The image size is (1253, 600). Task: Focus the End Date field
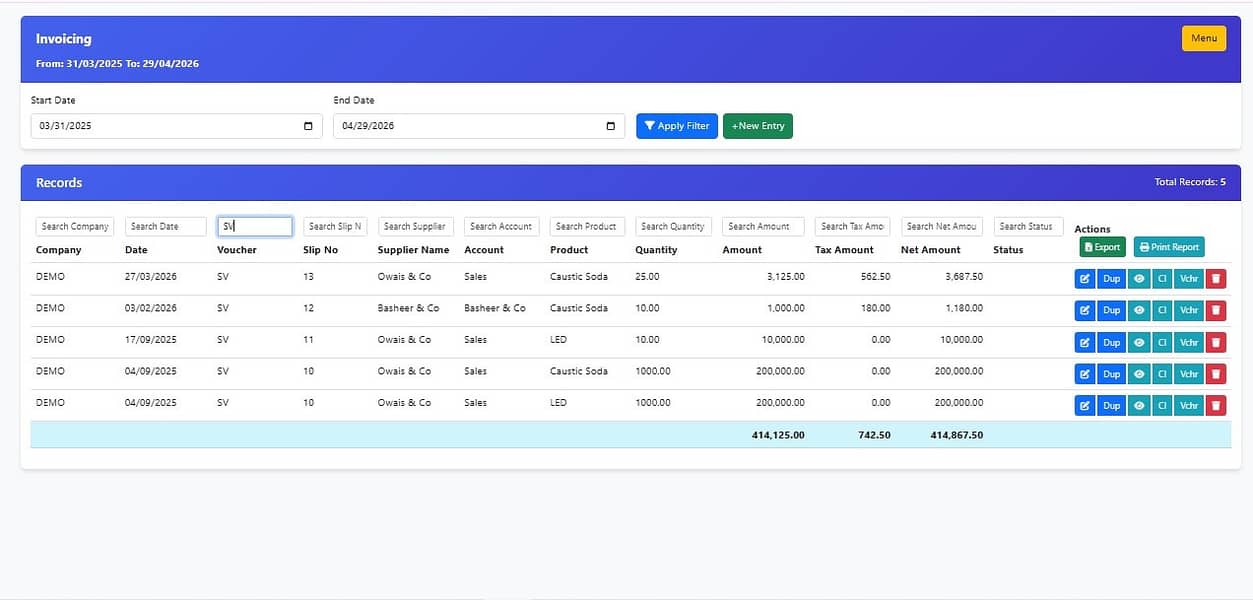pyautogui.click(x=479, y=126)
